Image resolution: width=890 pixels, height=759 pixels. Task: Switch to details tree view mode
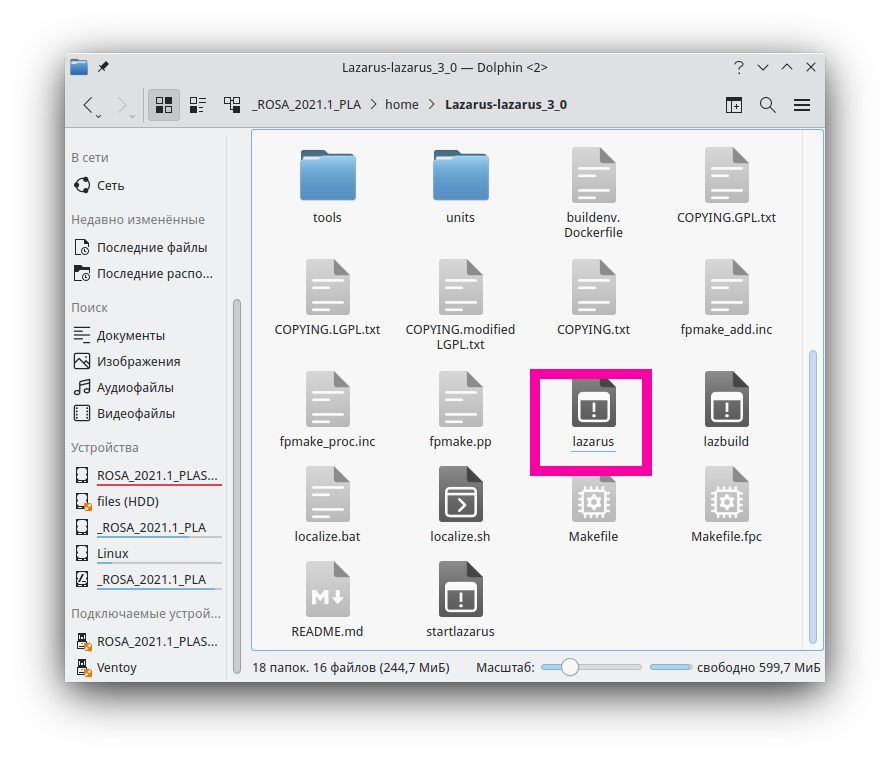click(232, 104)
